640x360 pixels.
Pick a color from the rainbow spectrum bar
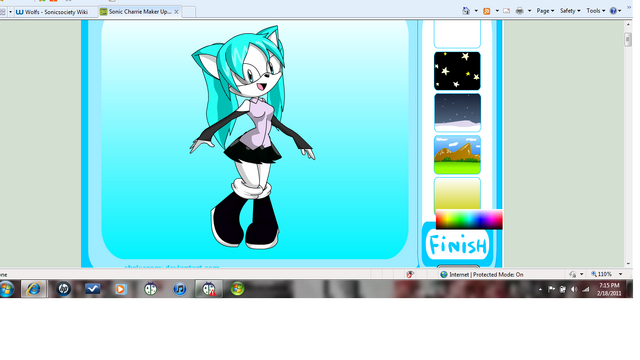(x=469, y=219)
